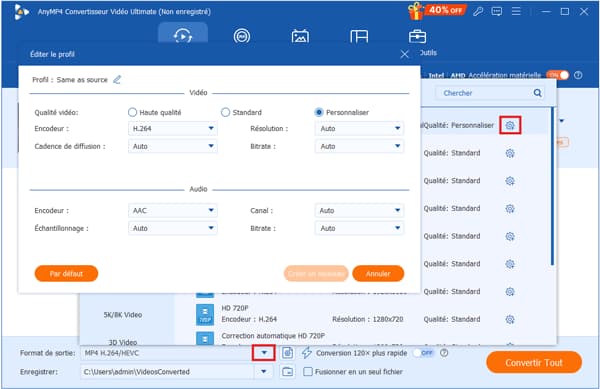Click the save path VideosConverted field
600x389 pixels.
[x=168, y=371]
